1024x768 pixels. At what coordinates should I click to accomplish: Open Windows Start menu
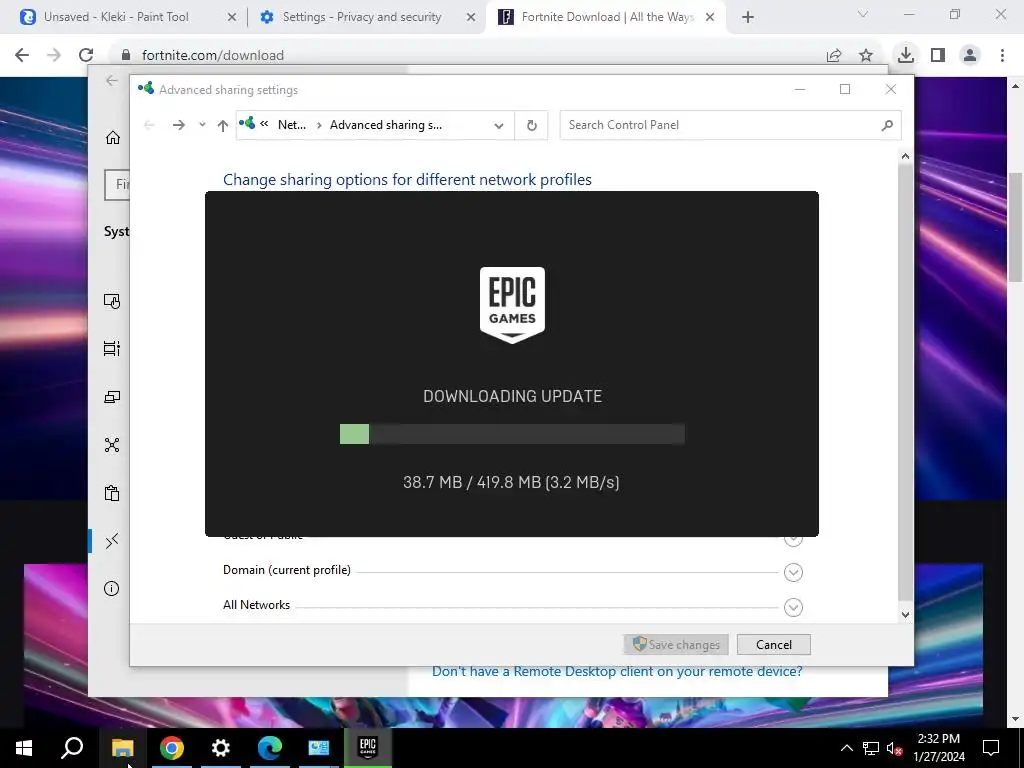24,748
